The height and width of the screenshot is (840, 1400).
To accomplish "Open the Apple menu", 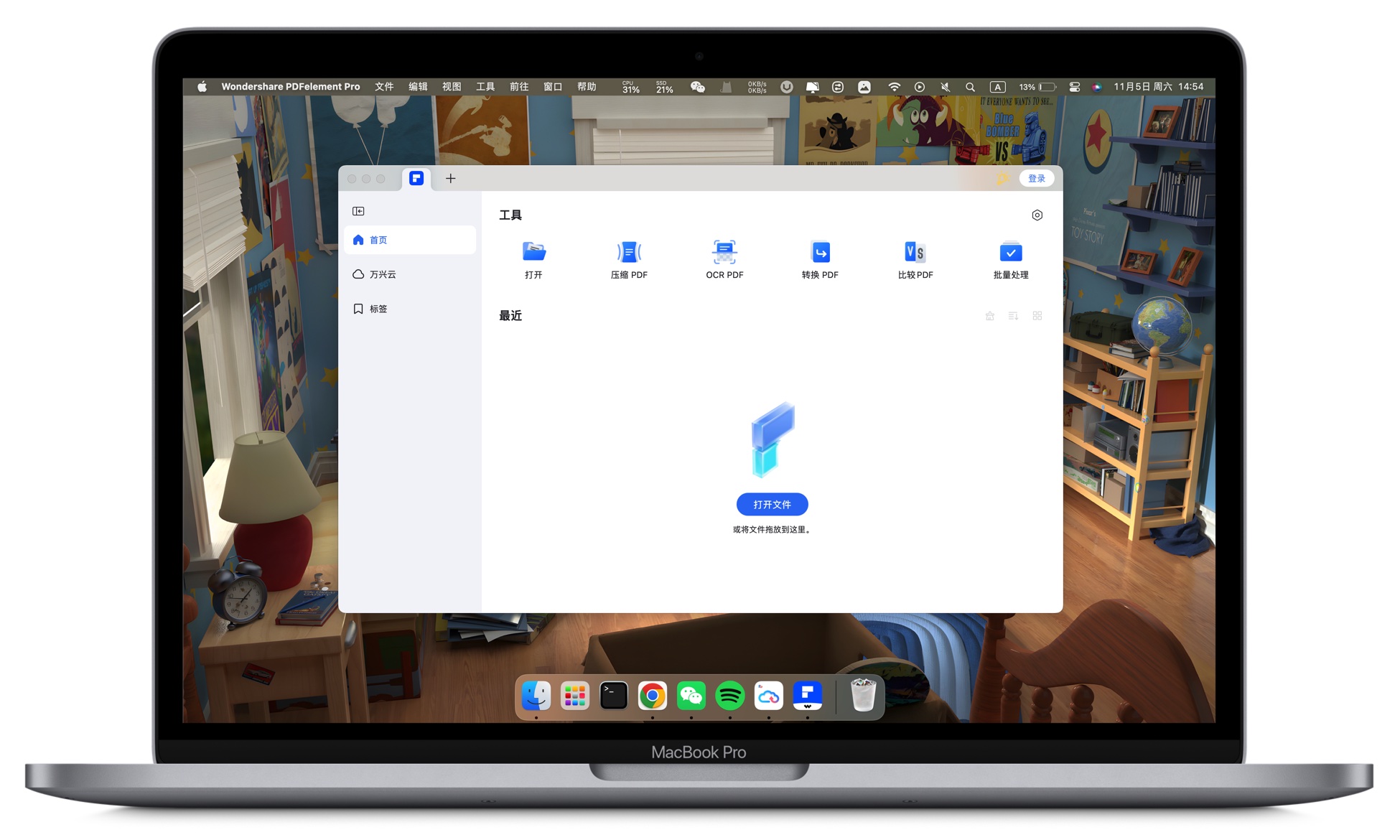I will 202,87.
